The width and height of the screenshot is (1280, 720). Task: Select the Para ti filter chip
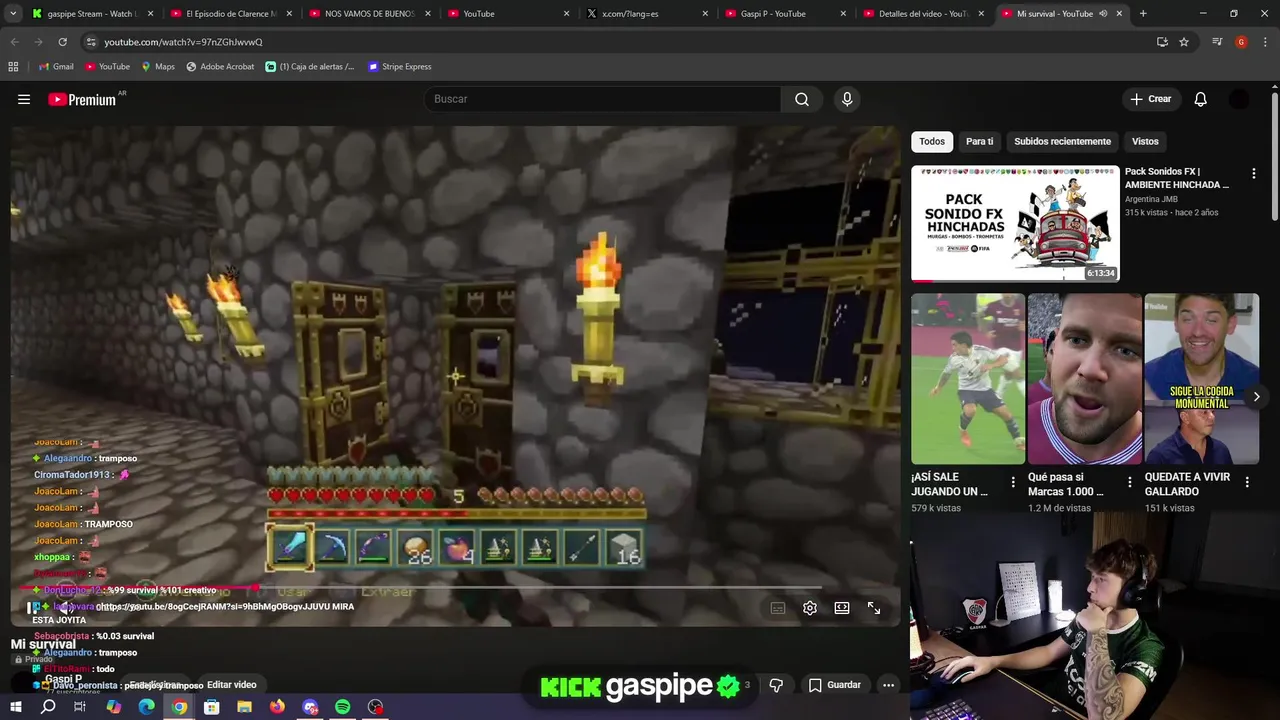(x=980, y=141)
